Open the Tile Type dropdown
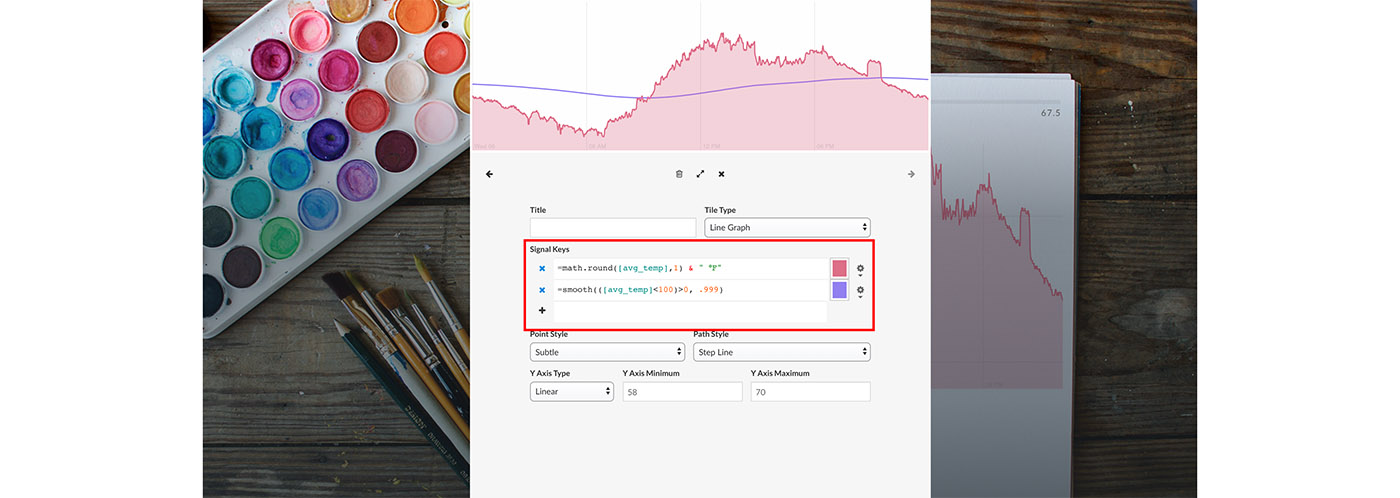This screenshot has width=1400, height=498. [787, 228]
